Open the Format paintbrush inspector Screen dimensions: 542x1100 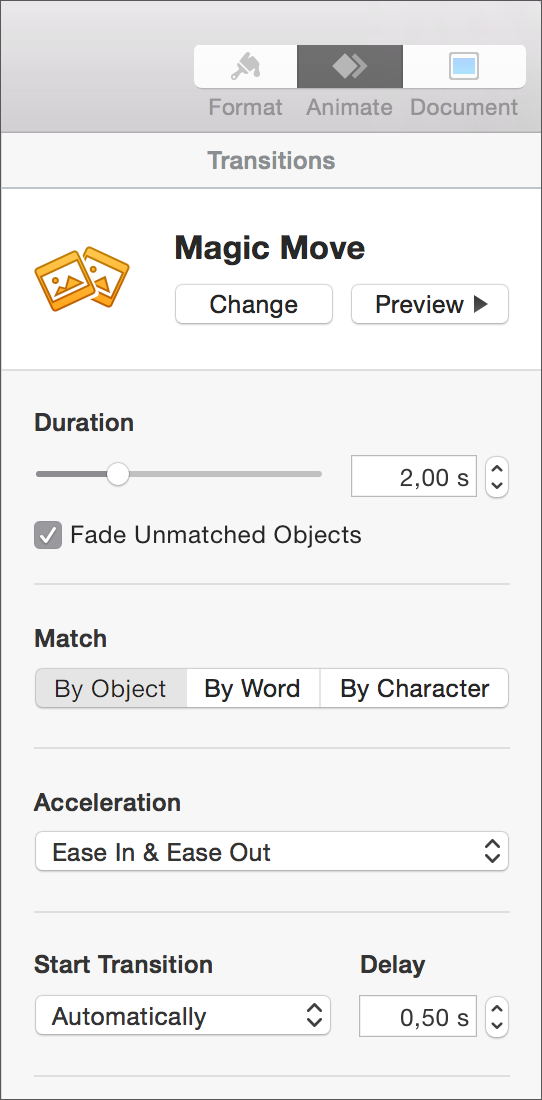[x=245, y=67]
